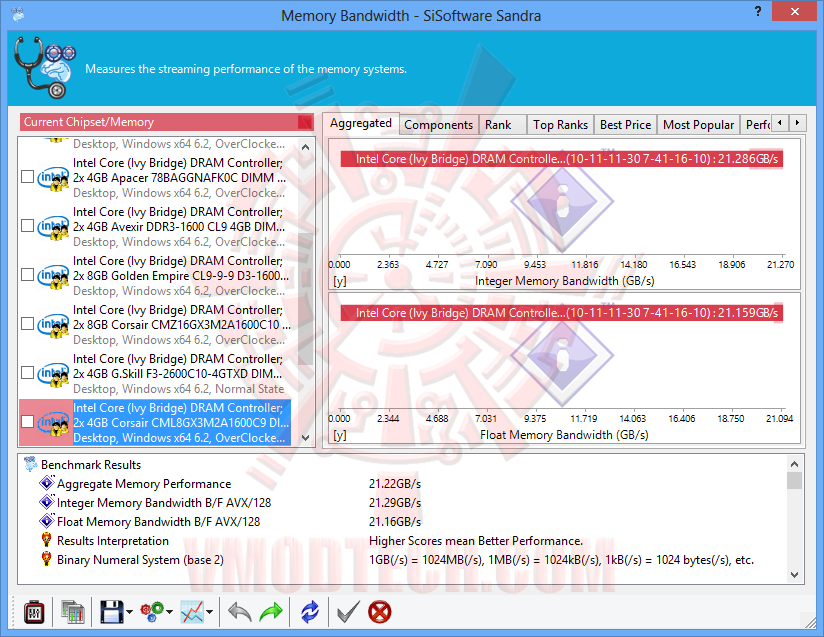Viewport: 824px width, 637px height.
Task: Click the checkmark OK icon
Action: pos(348,612)
